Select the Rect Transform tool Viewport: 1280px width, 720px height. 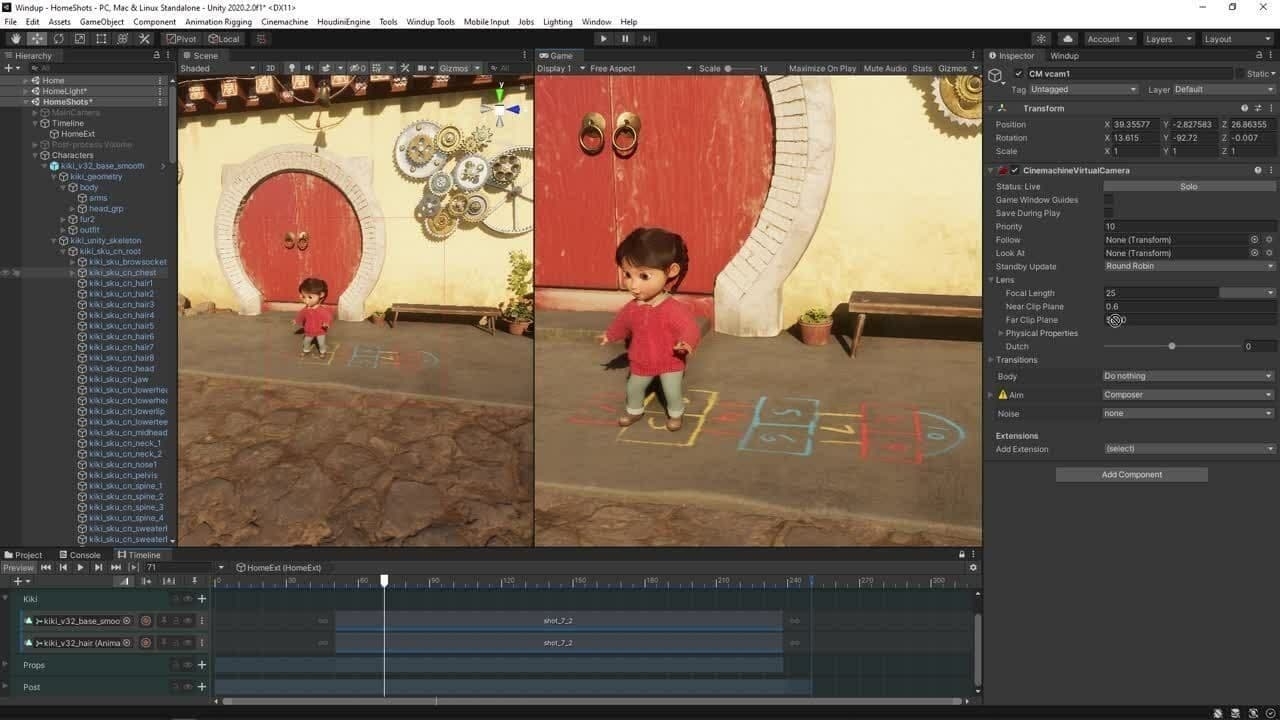click(102, 38)
